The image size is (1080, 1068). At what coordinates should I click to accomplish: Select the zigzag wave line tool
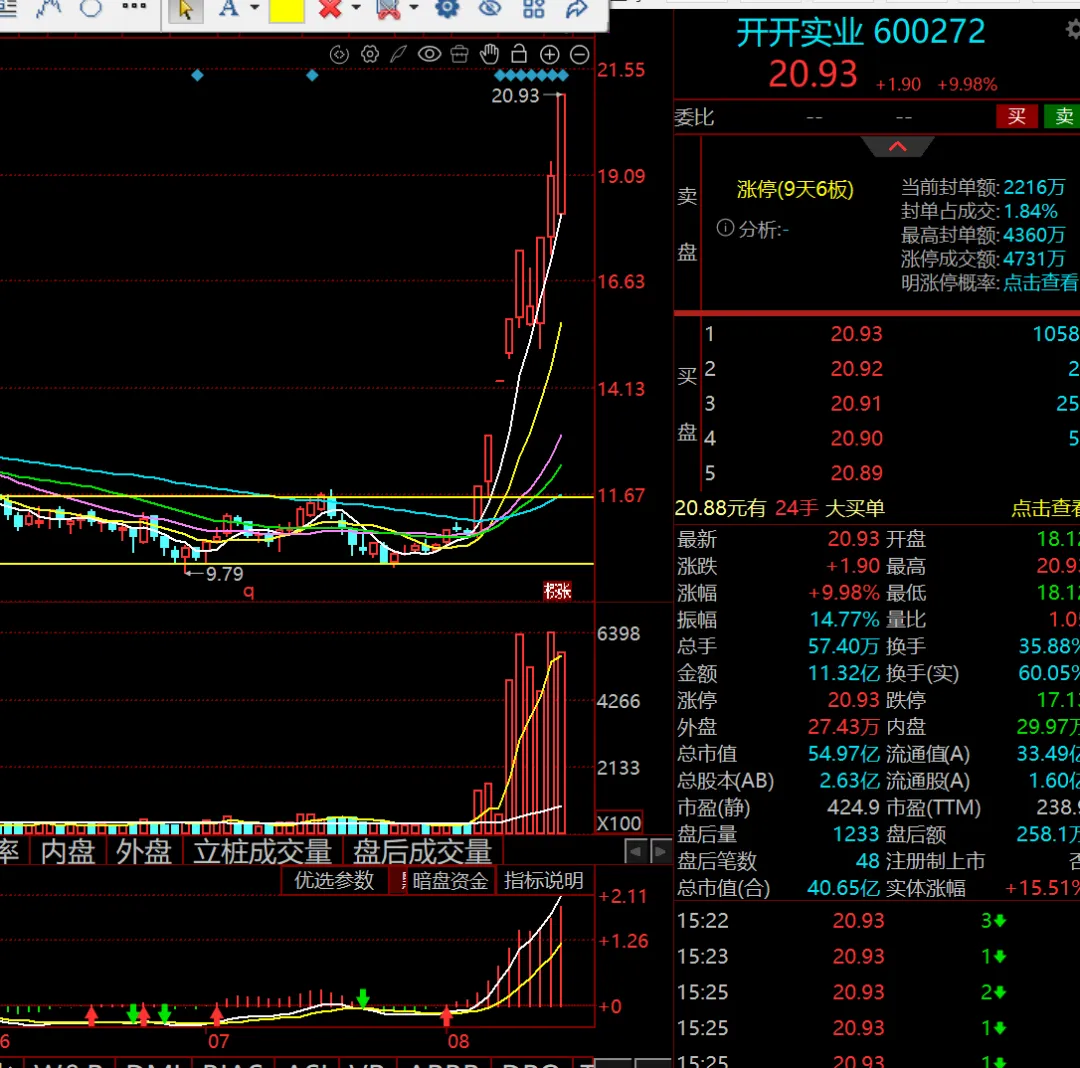(x=49, y=8)
